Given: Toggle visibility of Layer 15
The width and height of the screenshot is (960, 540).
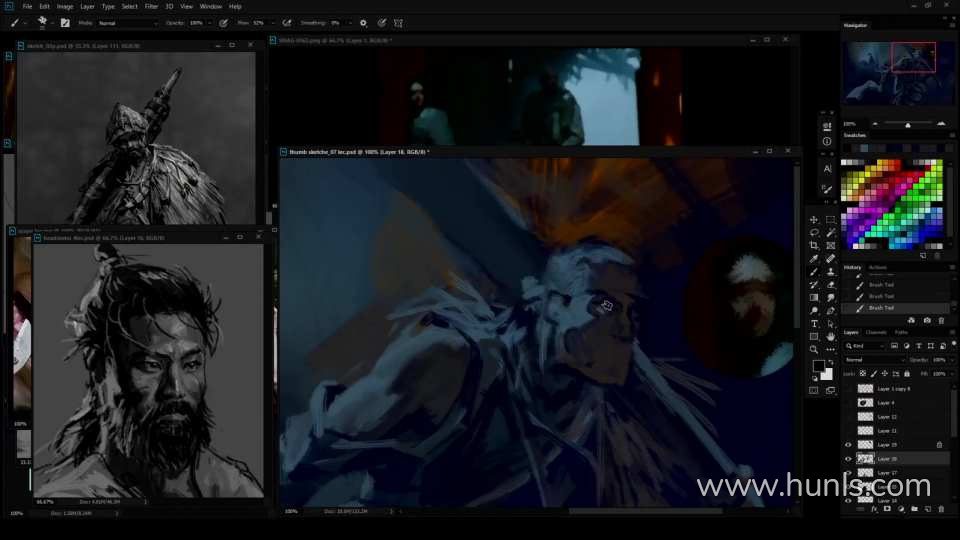Looking at the screenshot, I should (848, 445).
